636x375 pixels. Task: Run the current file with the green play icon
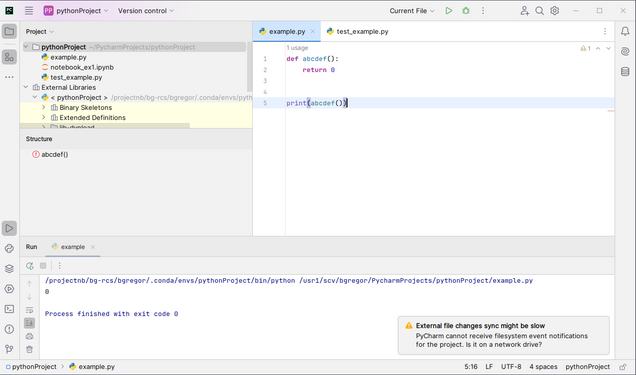pyautogui.click(x=449, y=11)
